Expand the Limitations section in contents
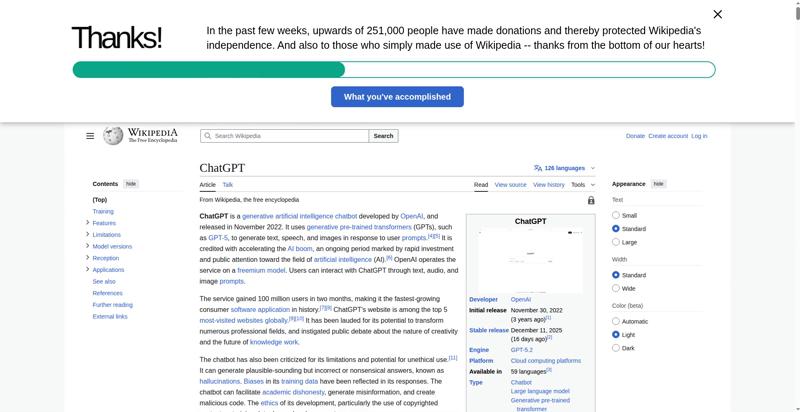This screenshot has width=800, height=412. (88, 235)
